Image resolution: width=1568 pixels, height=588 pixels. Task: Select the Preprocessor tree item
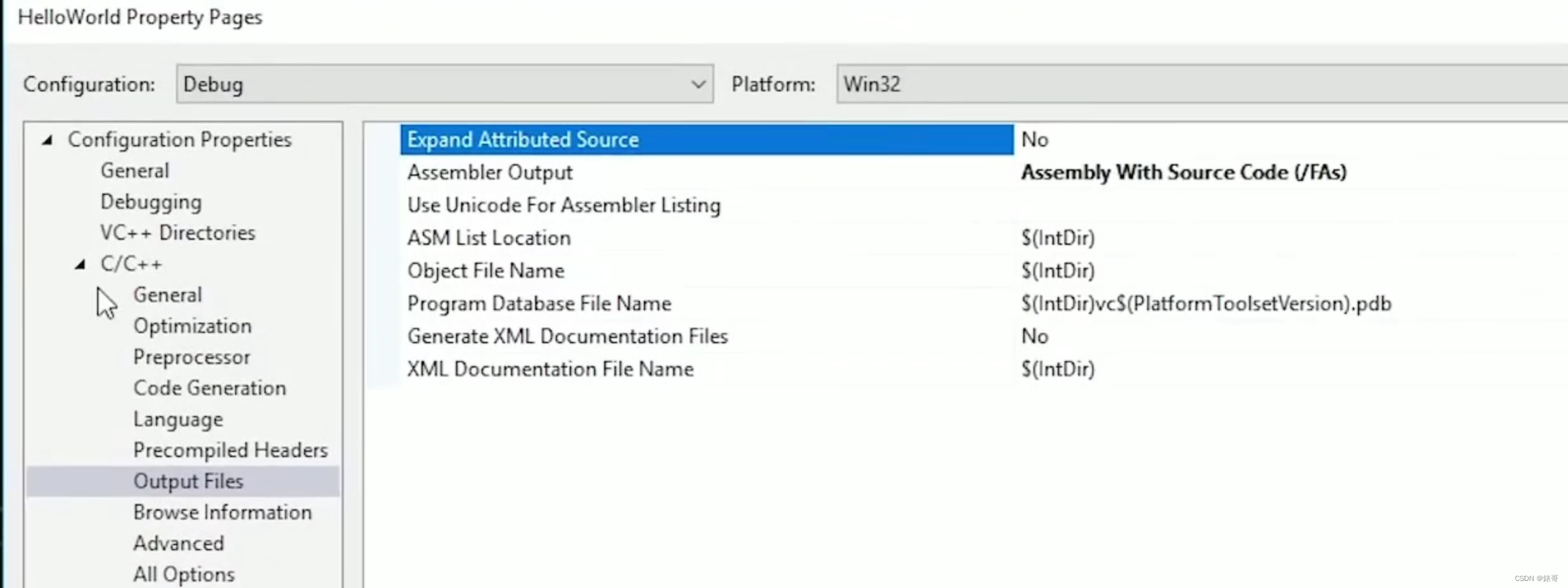click(192, 357)
